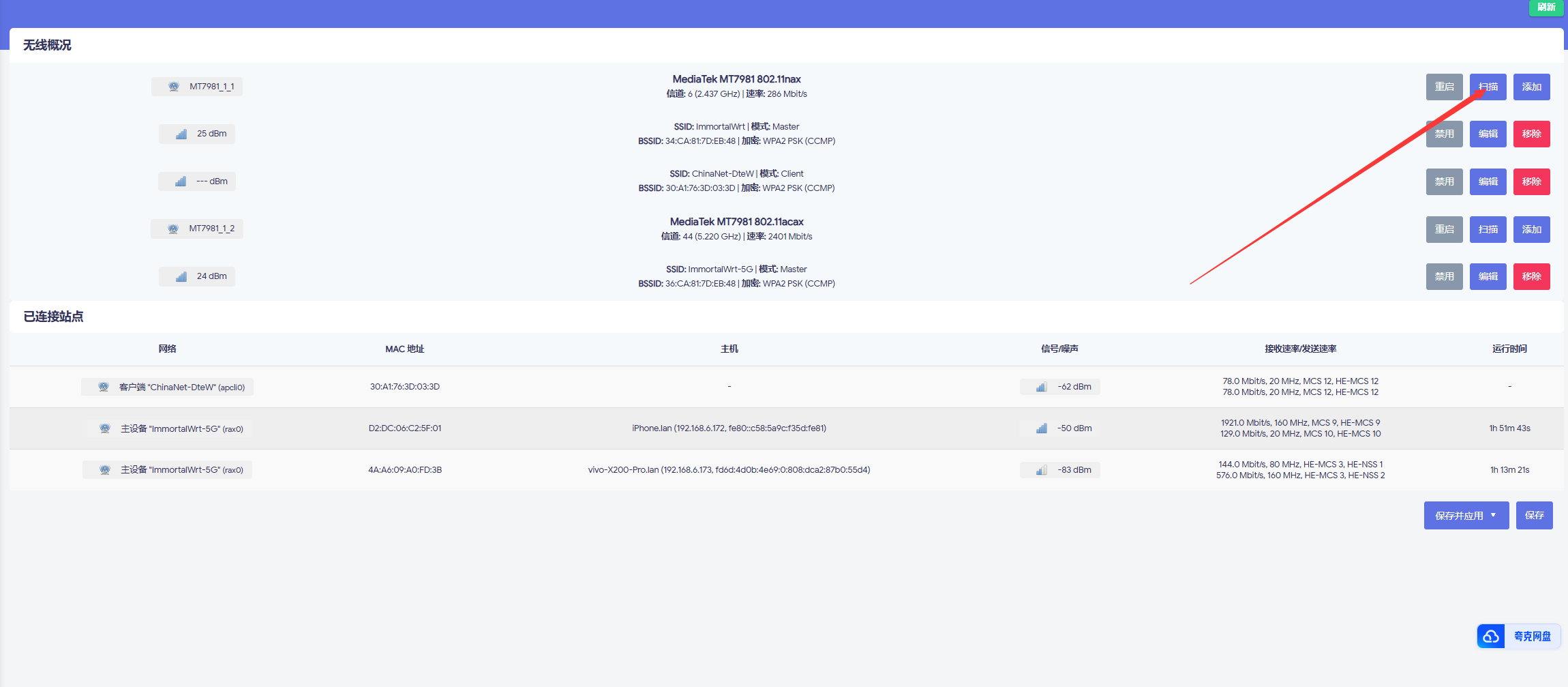Click the 保存 save button
The image size is (1568, 687).
(1534, 516)
